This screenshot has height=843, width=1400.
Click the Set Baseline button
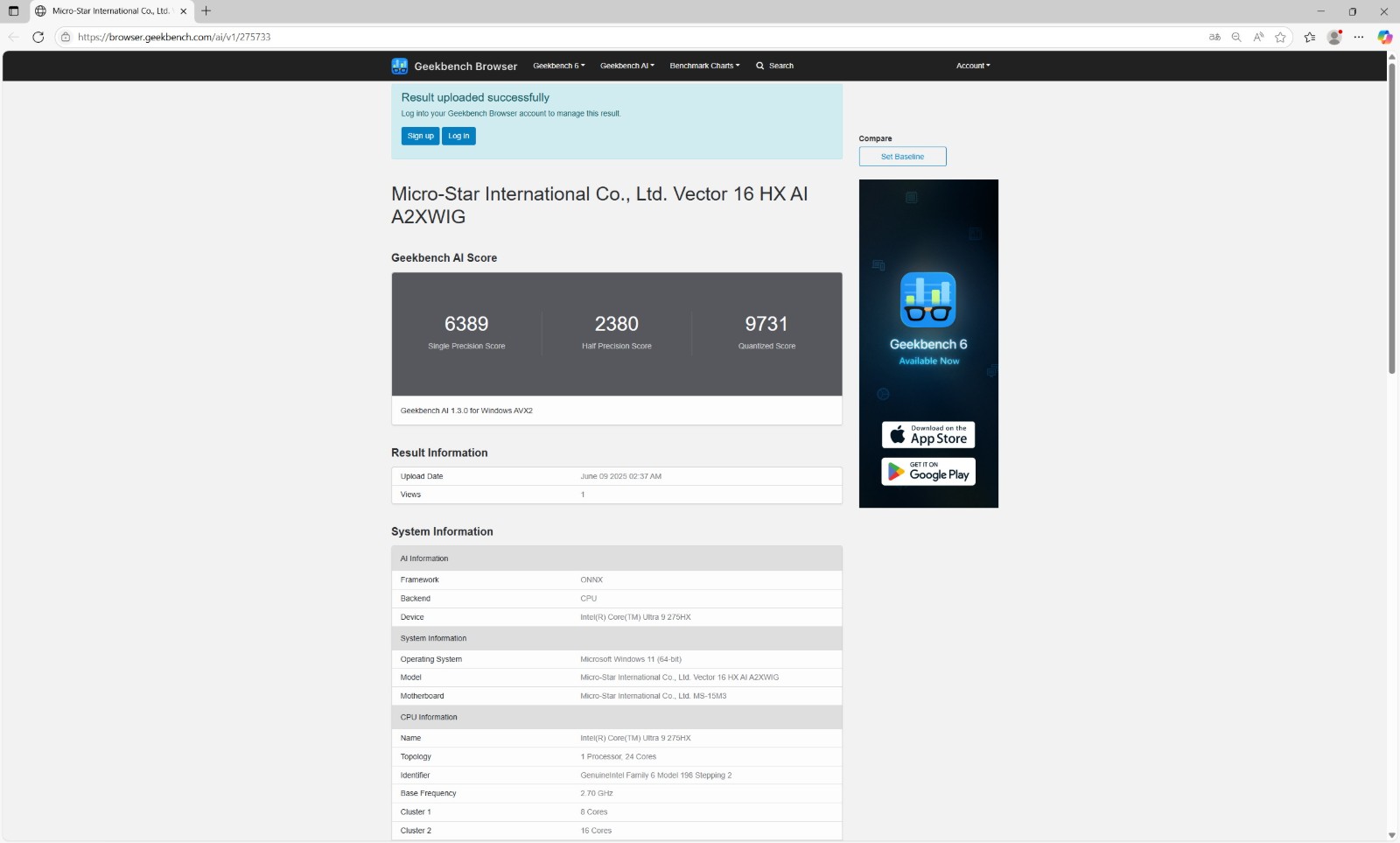click(x=902, y=157)
